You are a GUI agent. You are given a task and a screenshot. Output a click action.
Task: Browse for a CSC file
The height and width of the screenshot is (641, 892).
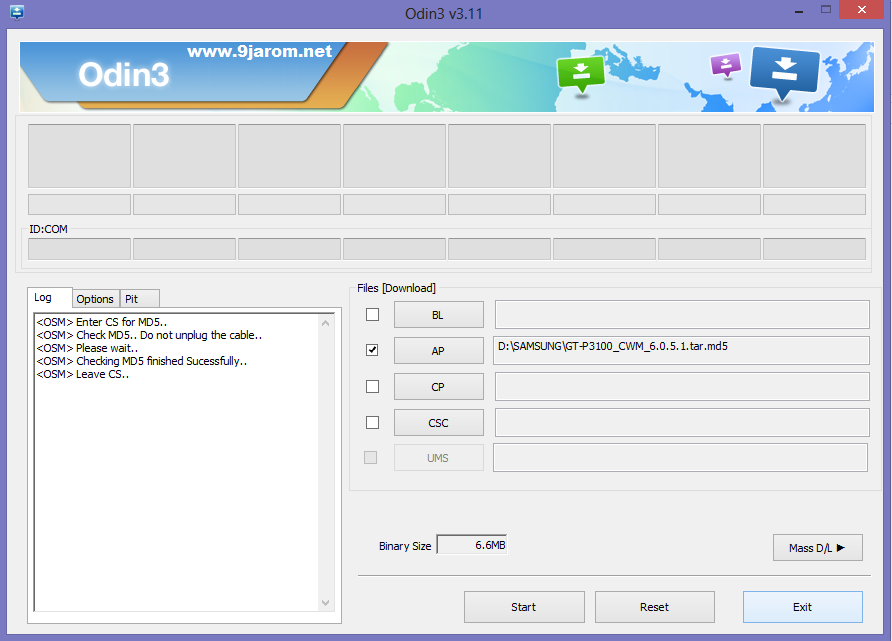(x=439, y=423)
